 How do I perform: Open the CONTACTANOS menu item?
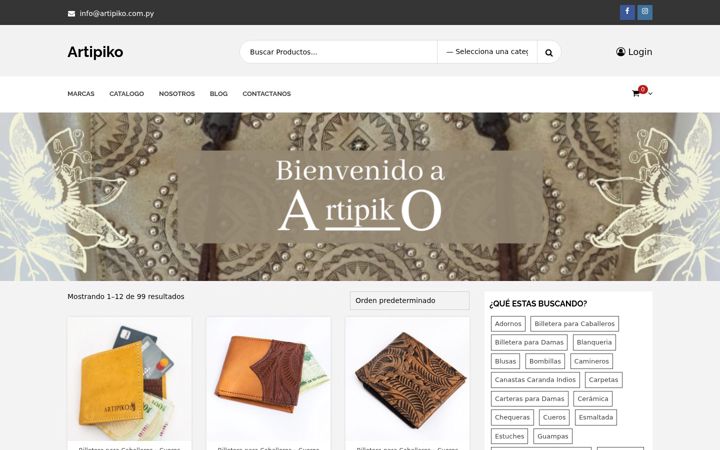[266, 94]
